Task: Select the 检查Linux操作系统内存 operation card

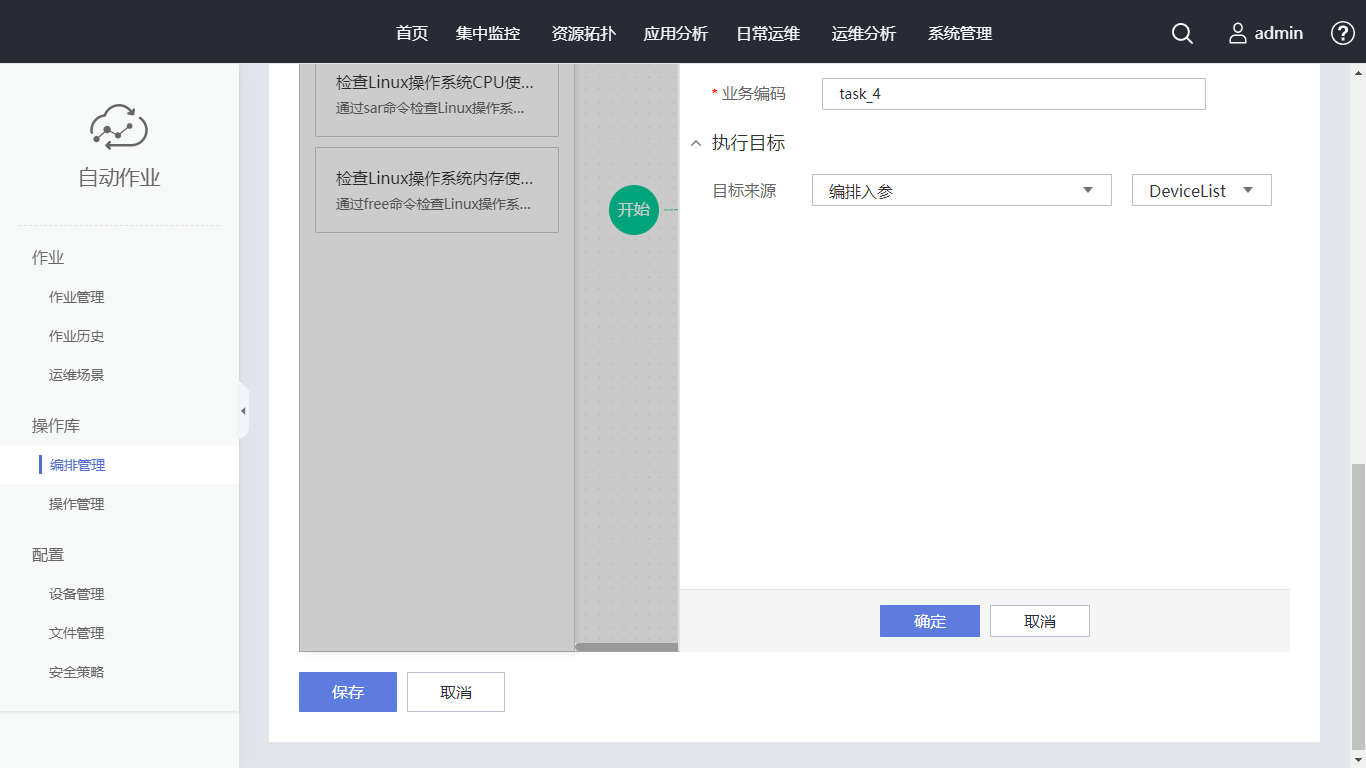Action: pos(436,190)
